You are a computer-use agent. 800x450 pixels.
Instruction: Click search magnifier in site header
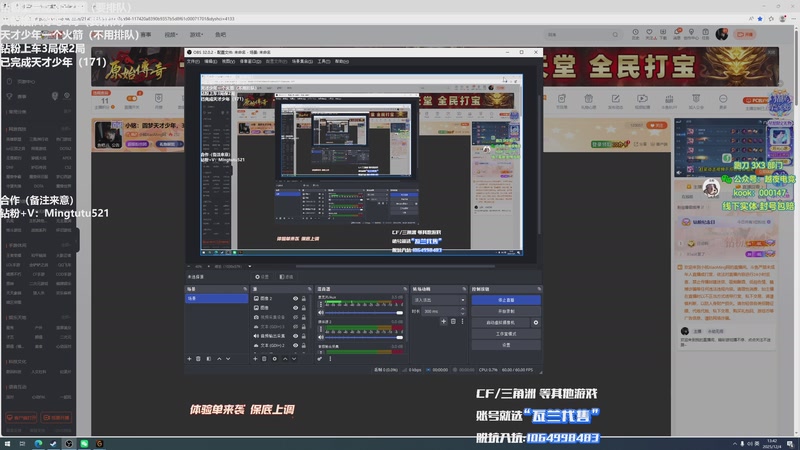pos(615,35)
